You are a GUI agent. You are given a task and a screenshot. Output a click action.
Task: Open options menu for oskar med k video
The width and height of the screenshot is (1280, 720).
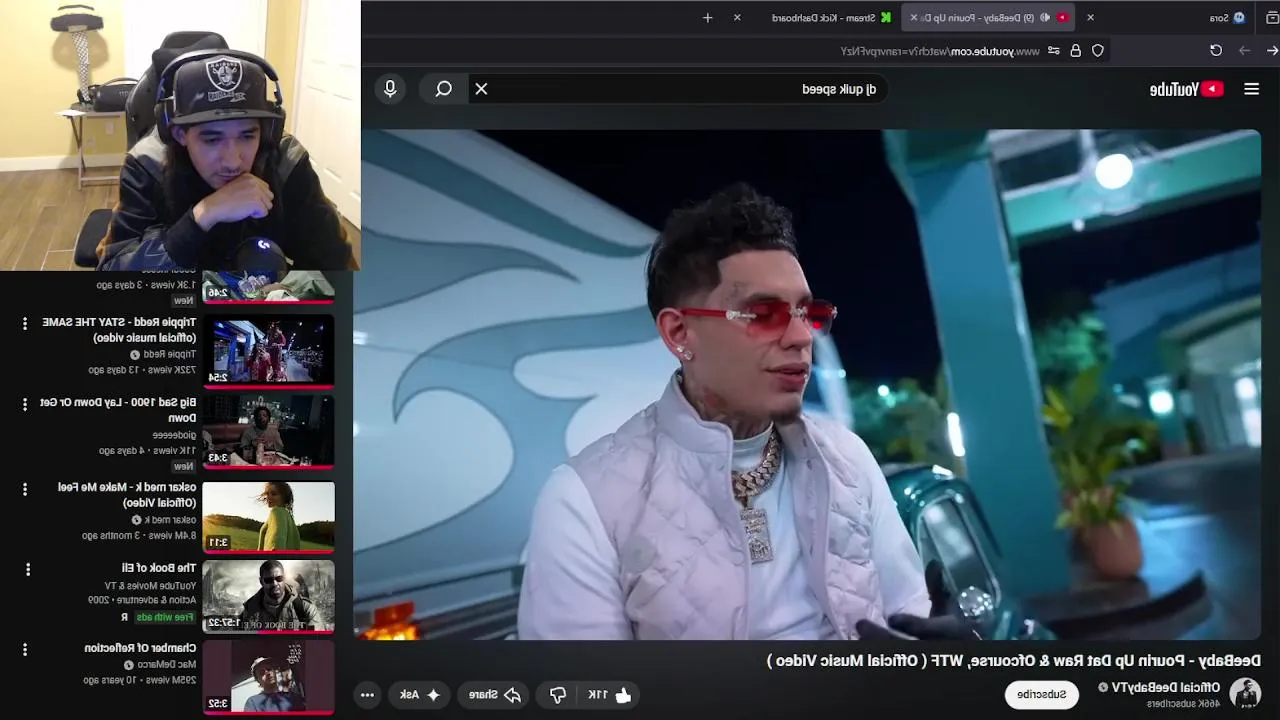click(25, 488)
